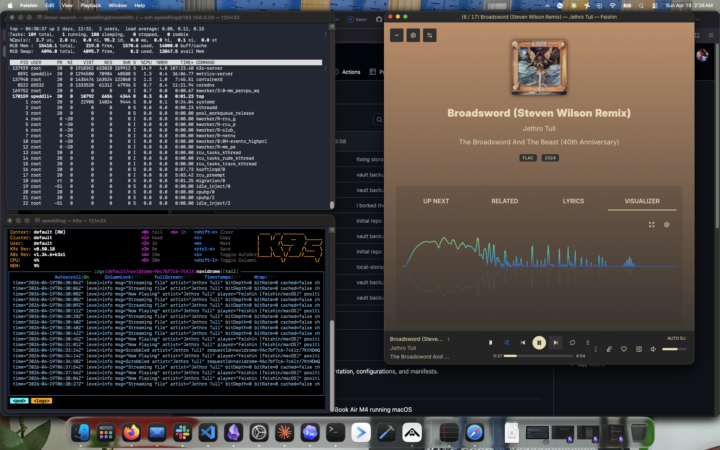Click the Broadsword album cover art
This screenshot has height=450, width=720.
539,68
